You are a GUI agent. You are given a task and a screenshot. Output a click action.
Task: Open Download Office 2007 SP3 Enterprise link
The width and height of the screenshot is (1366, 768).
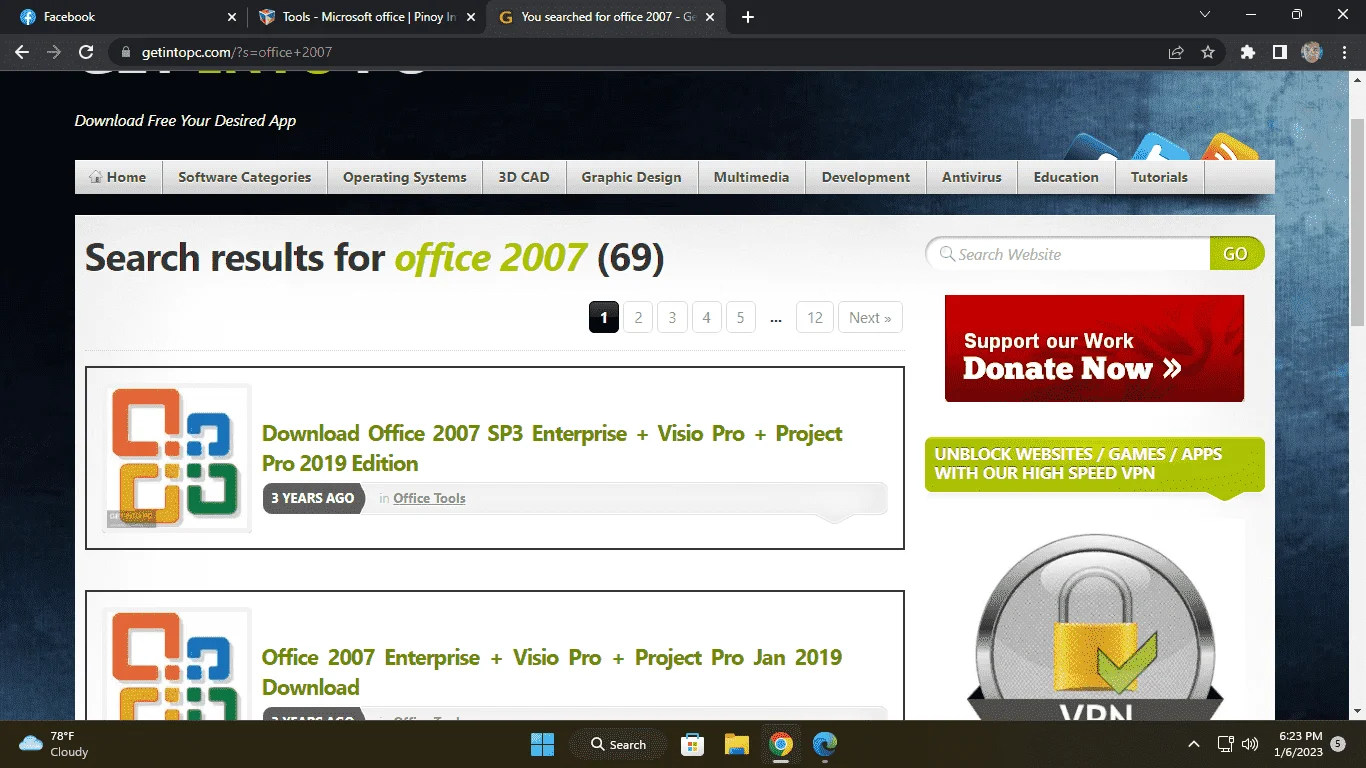click(x=552, y=448)
